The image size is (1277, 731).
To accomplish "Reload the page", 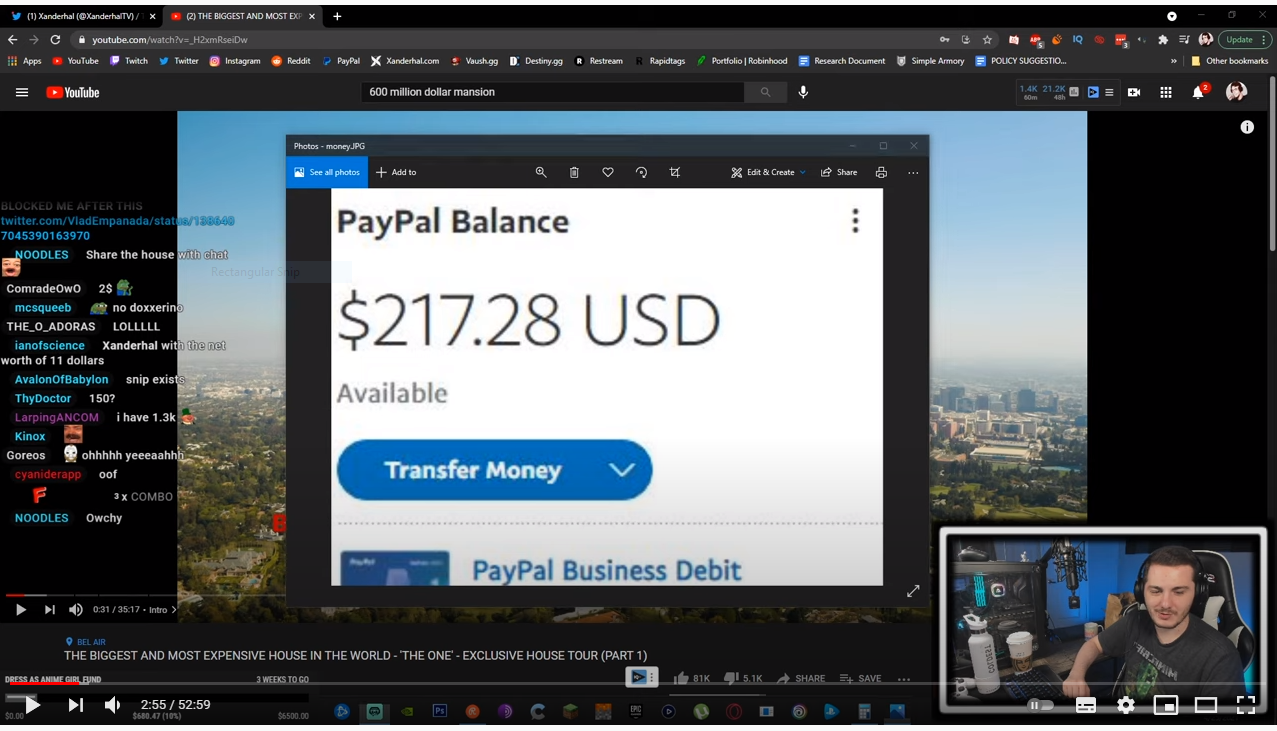I will click(x=56, y=39).
